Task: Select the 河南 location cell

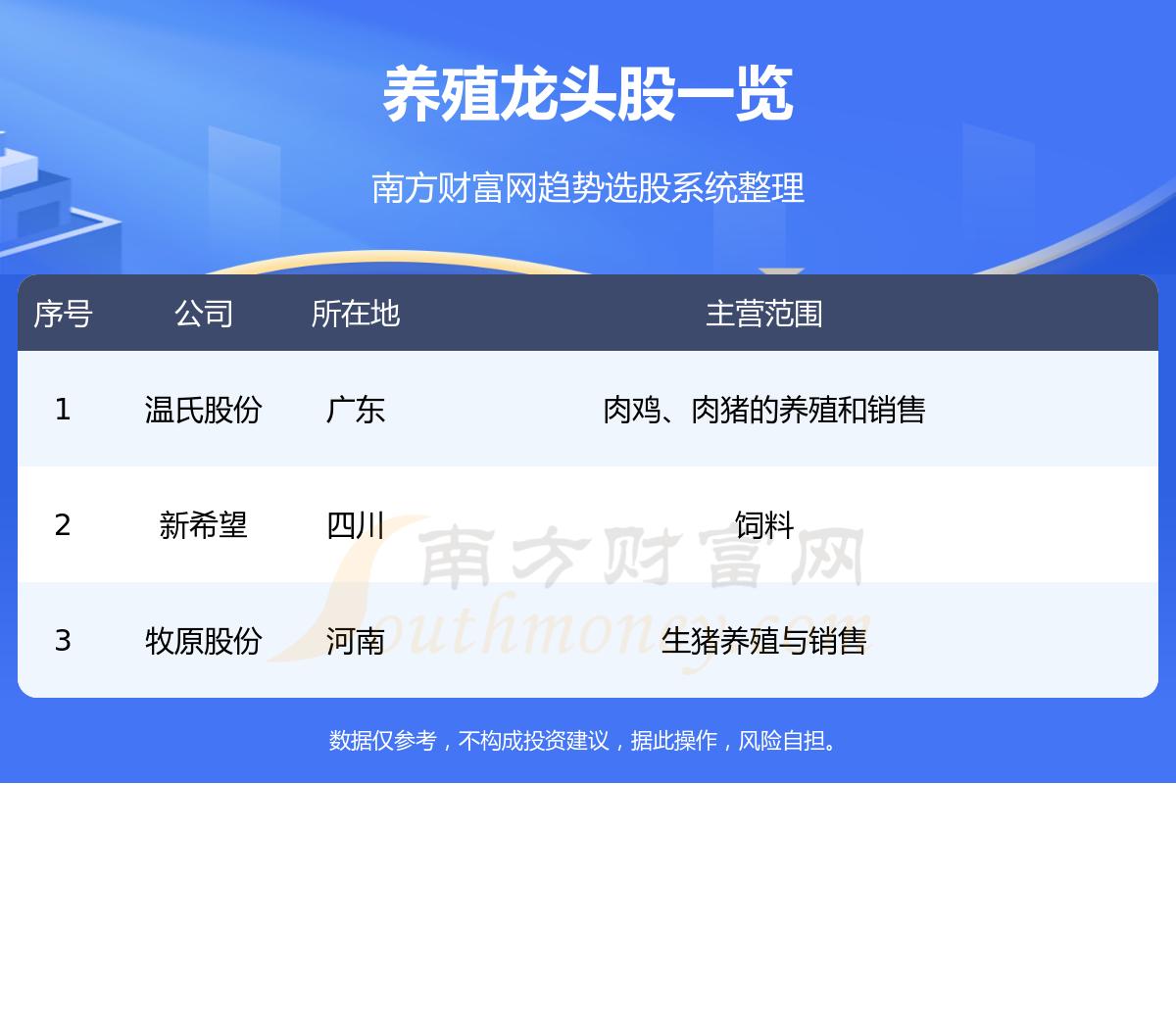Action: click(356, 640)
